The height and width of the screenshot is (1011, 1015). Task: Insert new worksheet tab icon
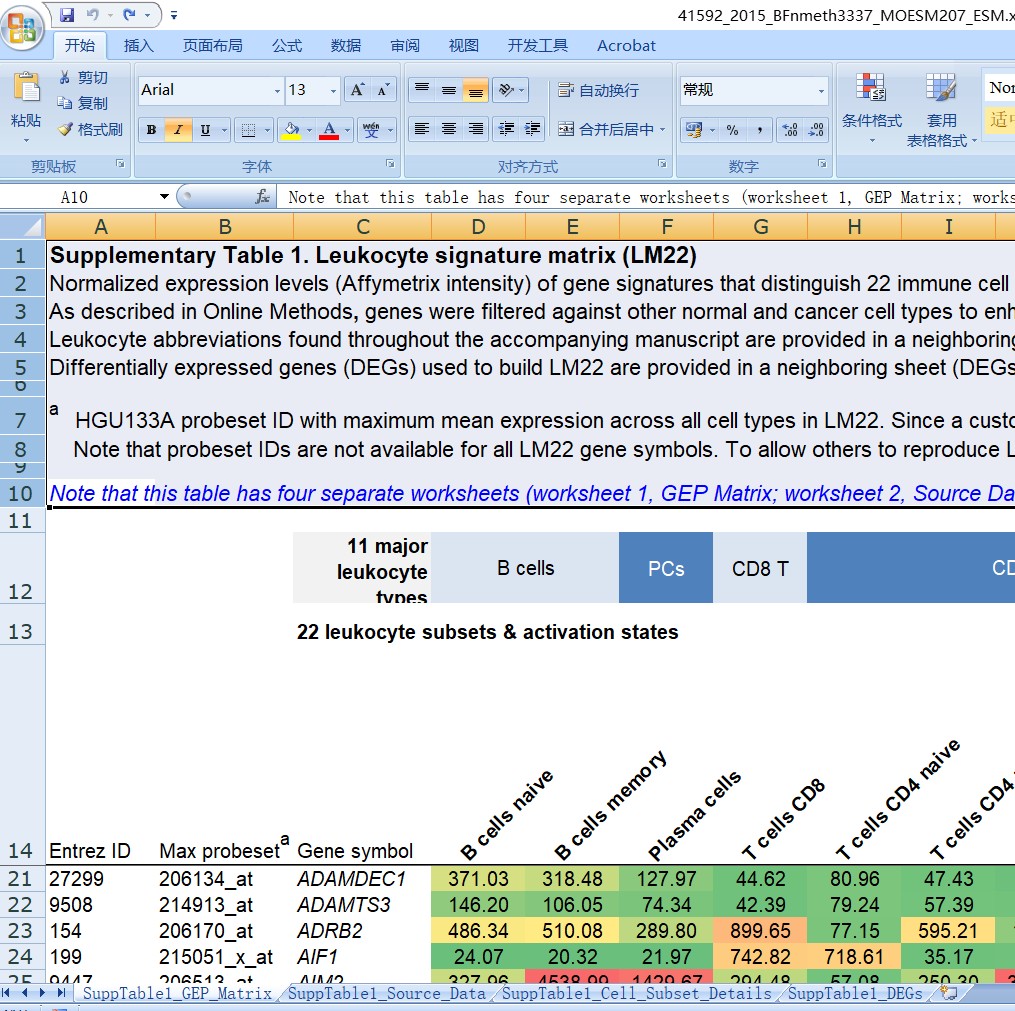coord(948,993)
